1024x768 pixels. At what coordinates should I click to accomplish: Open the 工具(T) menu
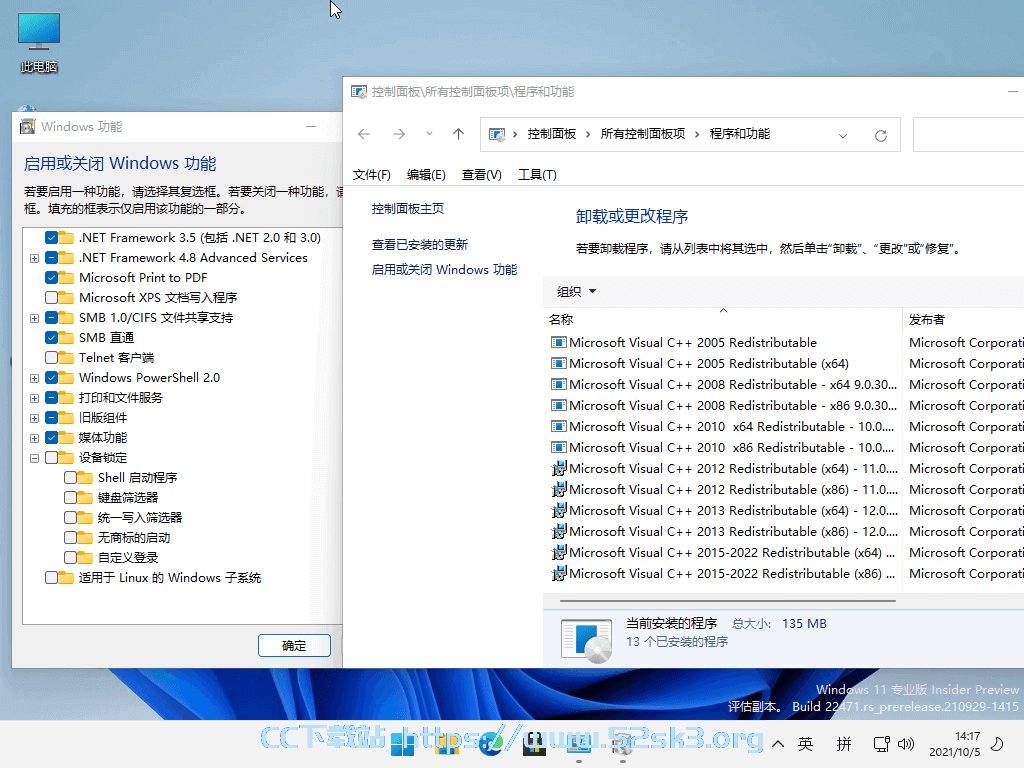tap(537, 175)
